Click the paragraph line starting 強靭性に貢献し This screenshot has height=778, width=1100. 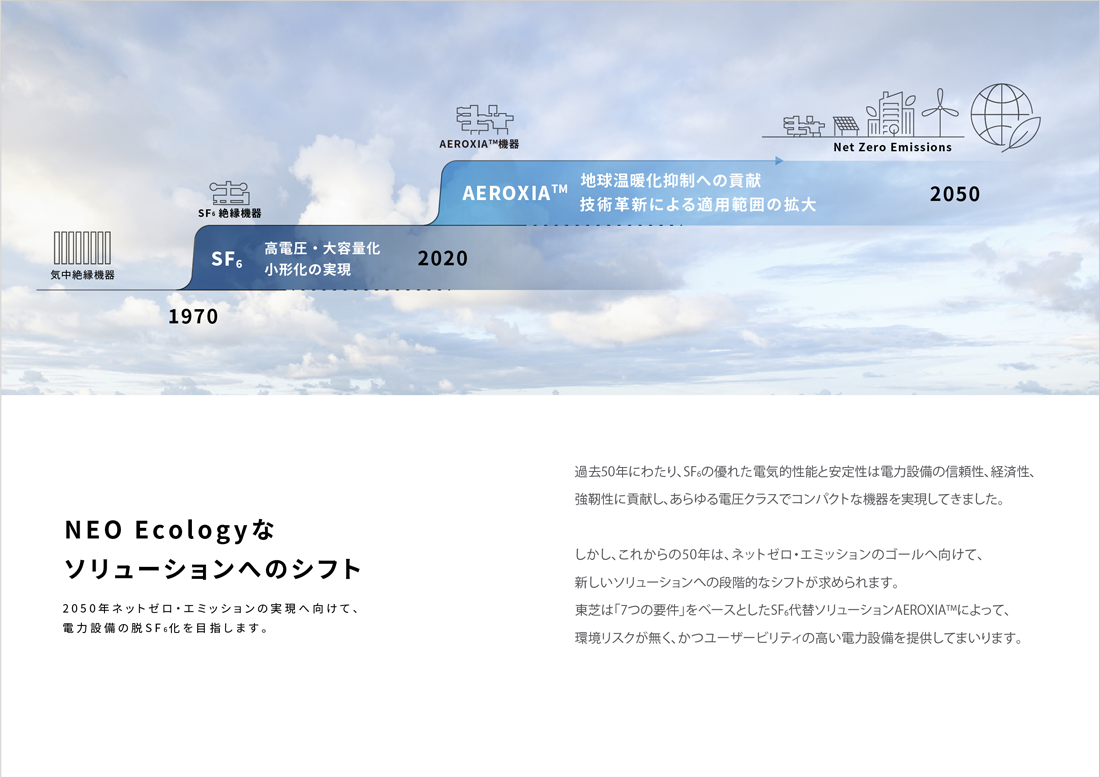tap(790, 499)
